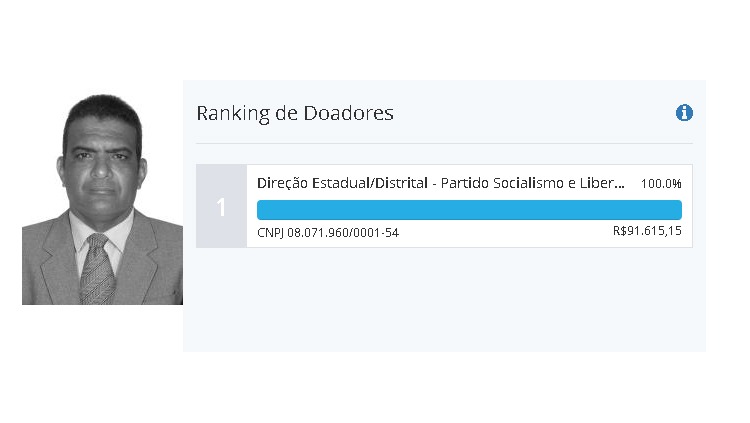Click the ellipsis ending the donor name
This screenshot has height=423, width=750.
pyautogui.click(x=621, y=186)
